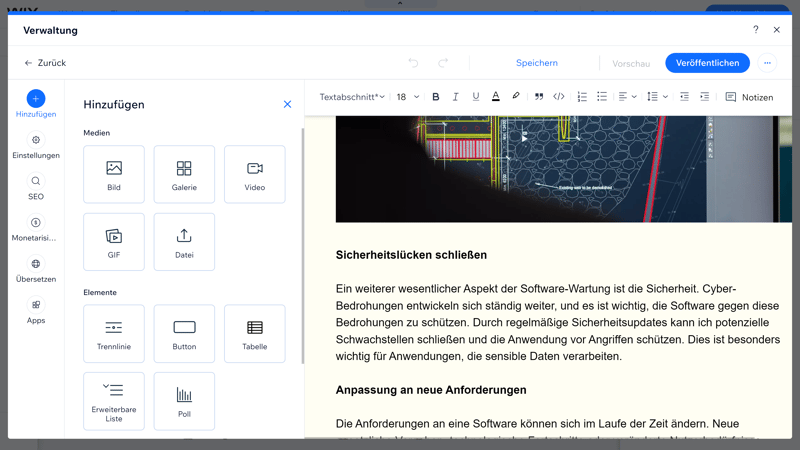Open the text color picker
Screen dimensions: 800x450
[x=496, y=97]
